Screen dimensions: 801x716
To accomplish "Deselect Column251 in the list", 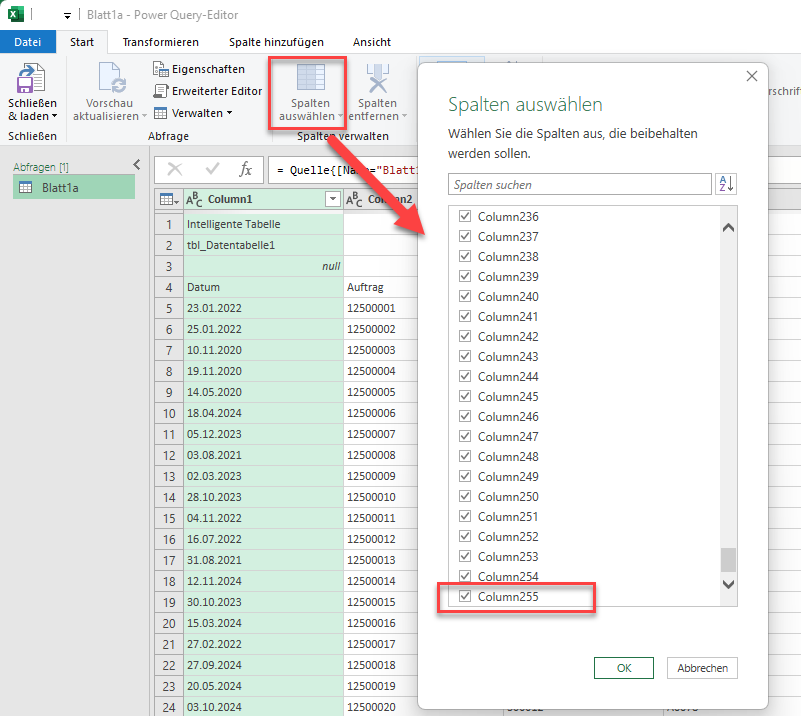I will 465,516.
